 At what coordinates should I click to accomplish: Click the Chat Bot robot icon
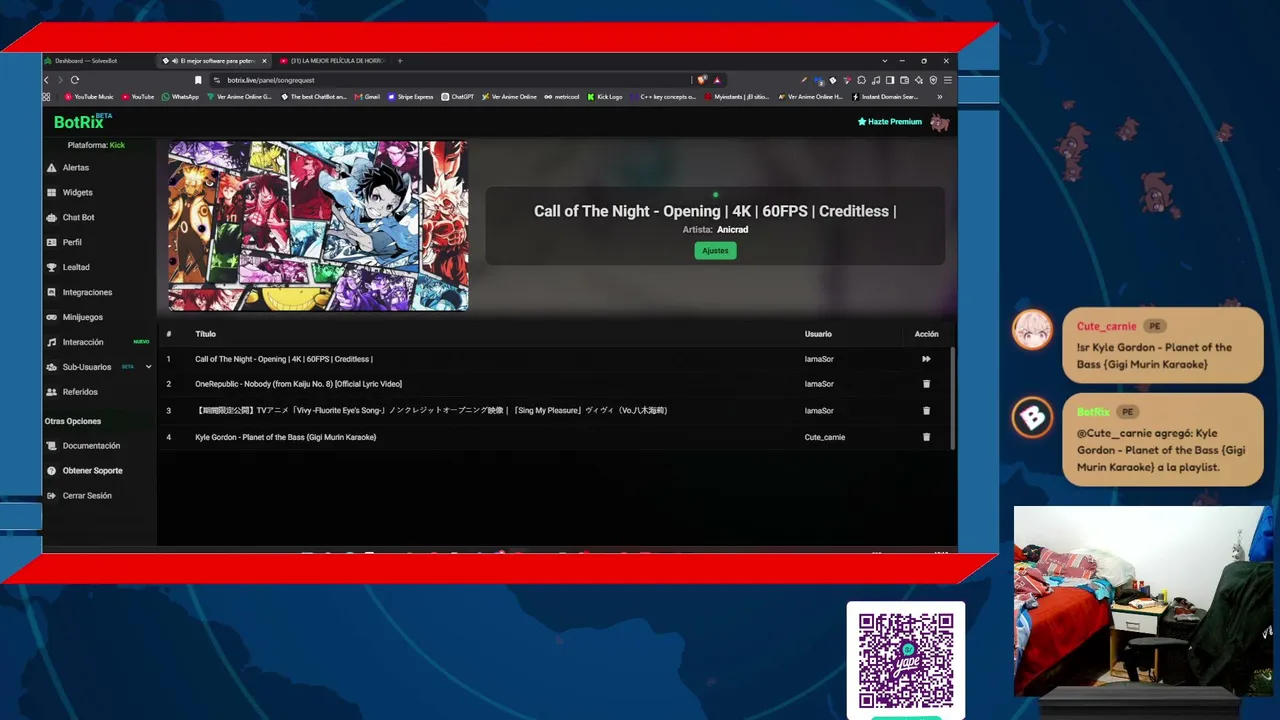coord(52,218)
